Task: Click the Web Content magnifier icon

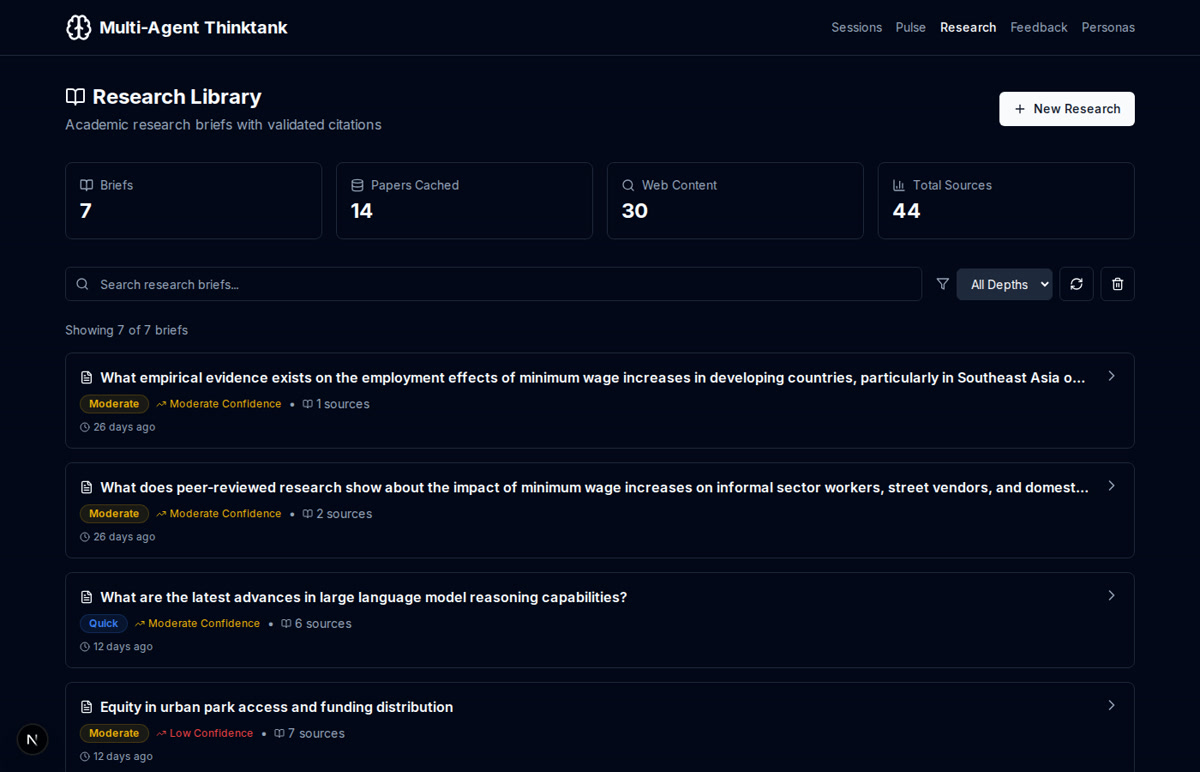Action: point(627,185)
